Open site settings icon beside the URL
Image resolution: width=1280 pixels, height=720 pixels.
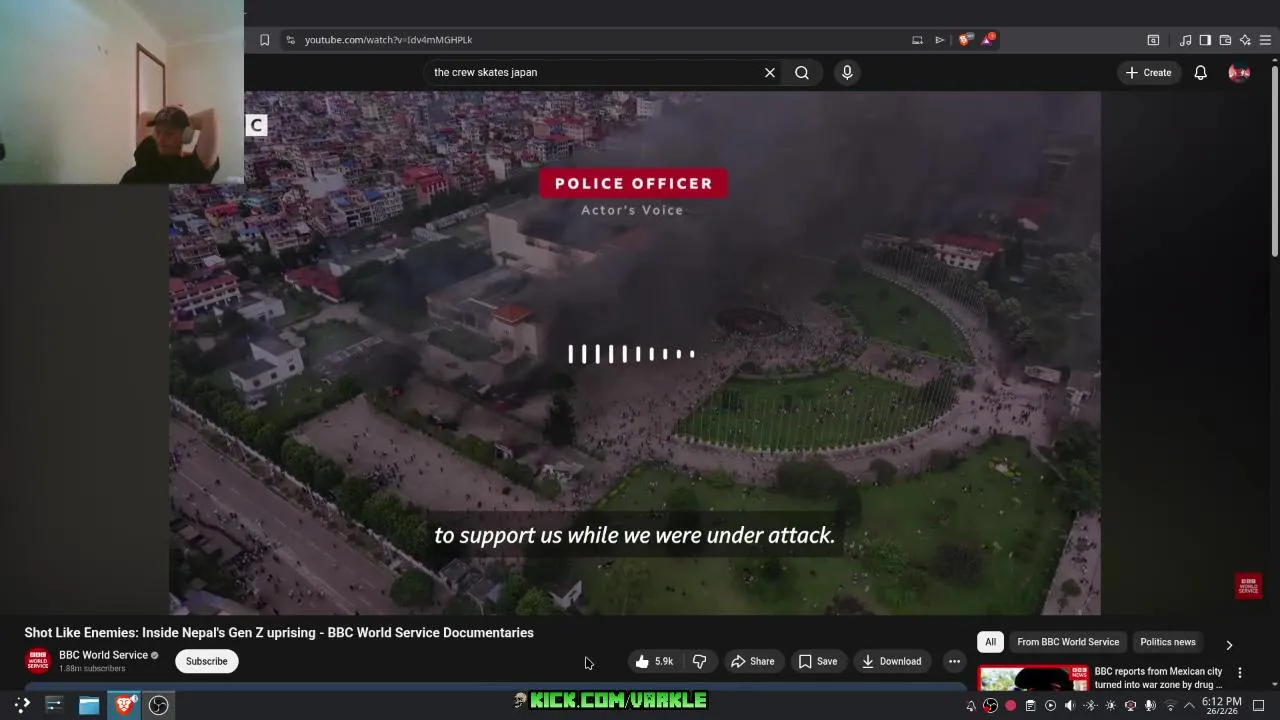(x=290, y=40)
